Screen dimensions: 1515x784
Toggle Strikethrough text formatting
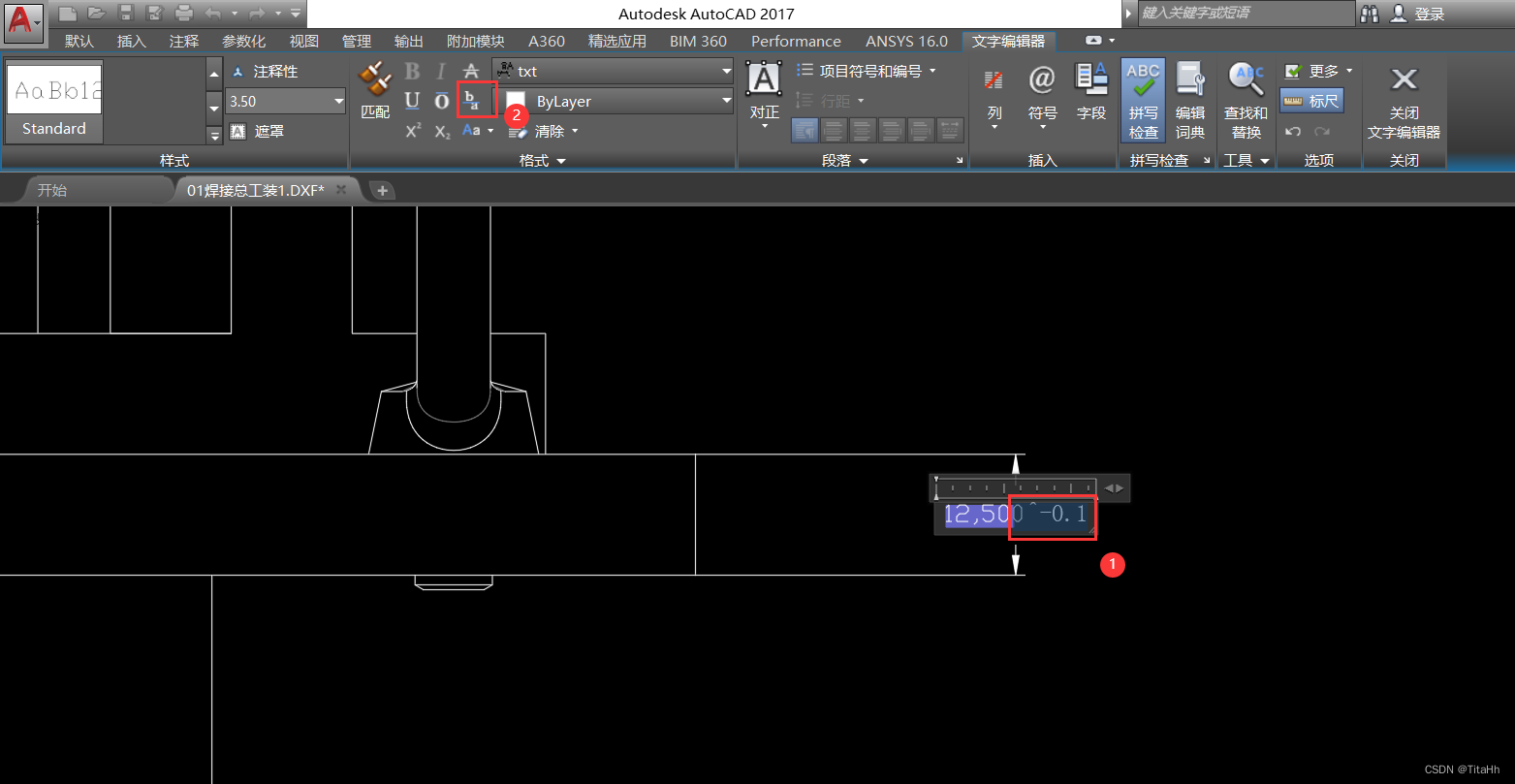coord(471,71)
